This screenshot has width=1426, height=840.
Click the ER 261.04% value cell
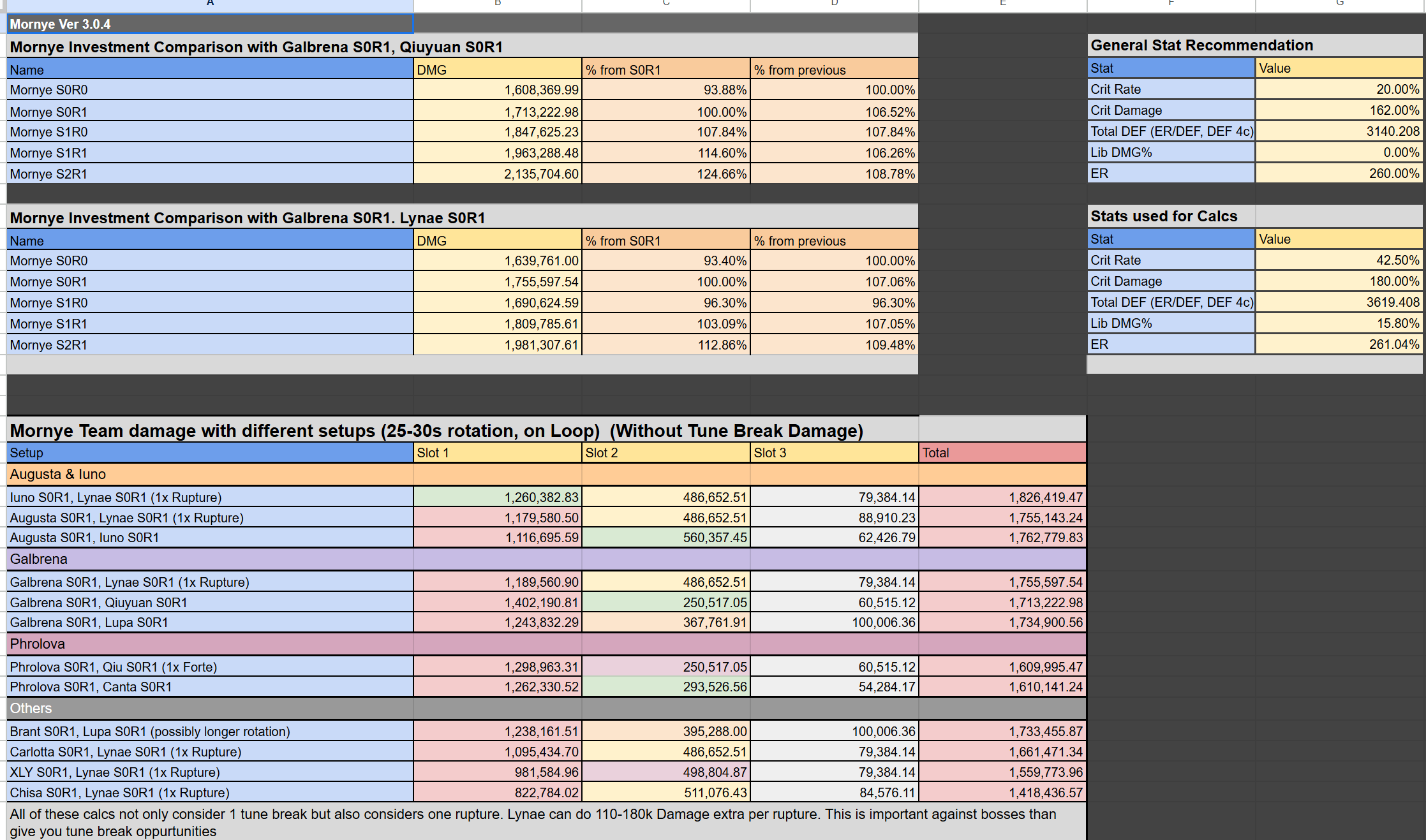pos(1339,344)
